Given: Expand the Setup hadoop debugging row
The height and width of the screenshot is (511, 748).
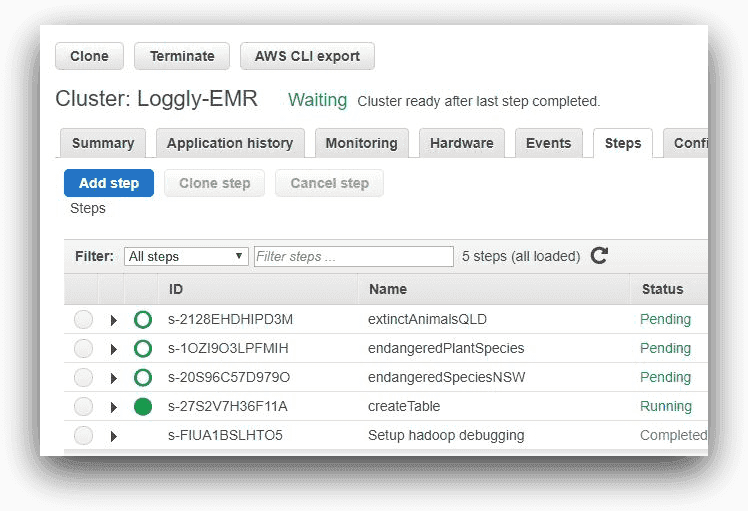Looking at the screenshot, I should [113, 436].
